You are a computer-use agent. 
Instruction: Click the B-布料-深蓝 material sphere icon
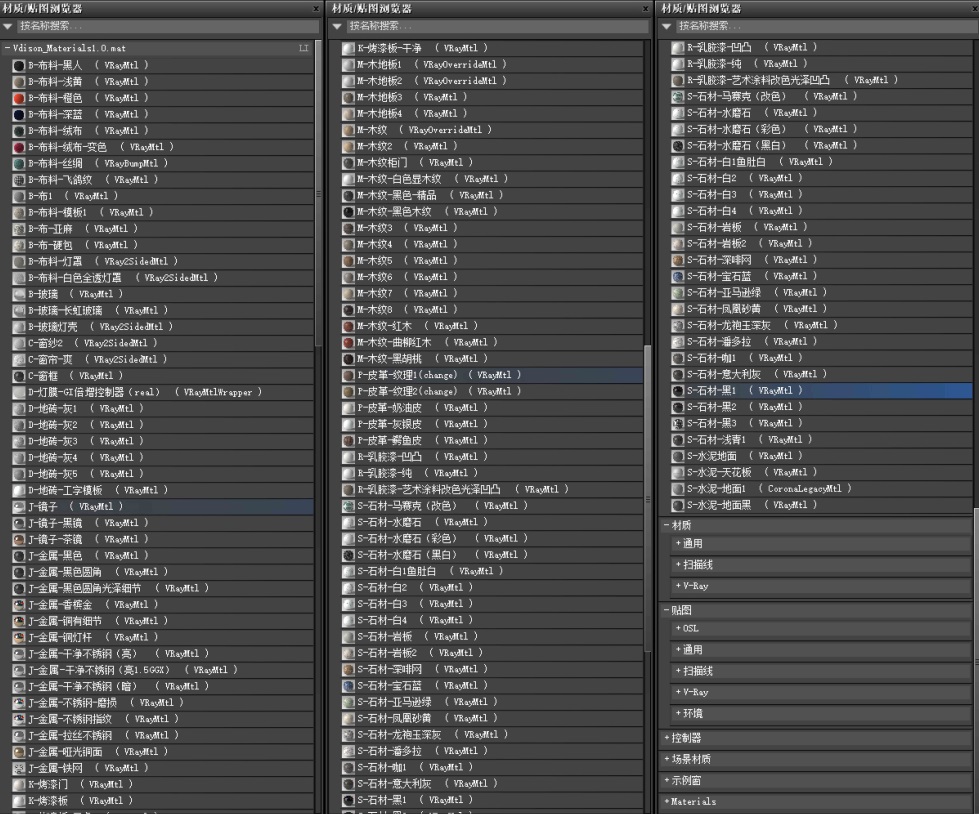(19, 114)
